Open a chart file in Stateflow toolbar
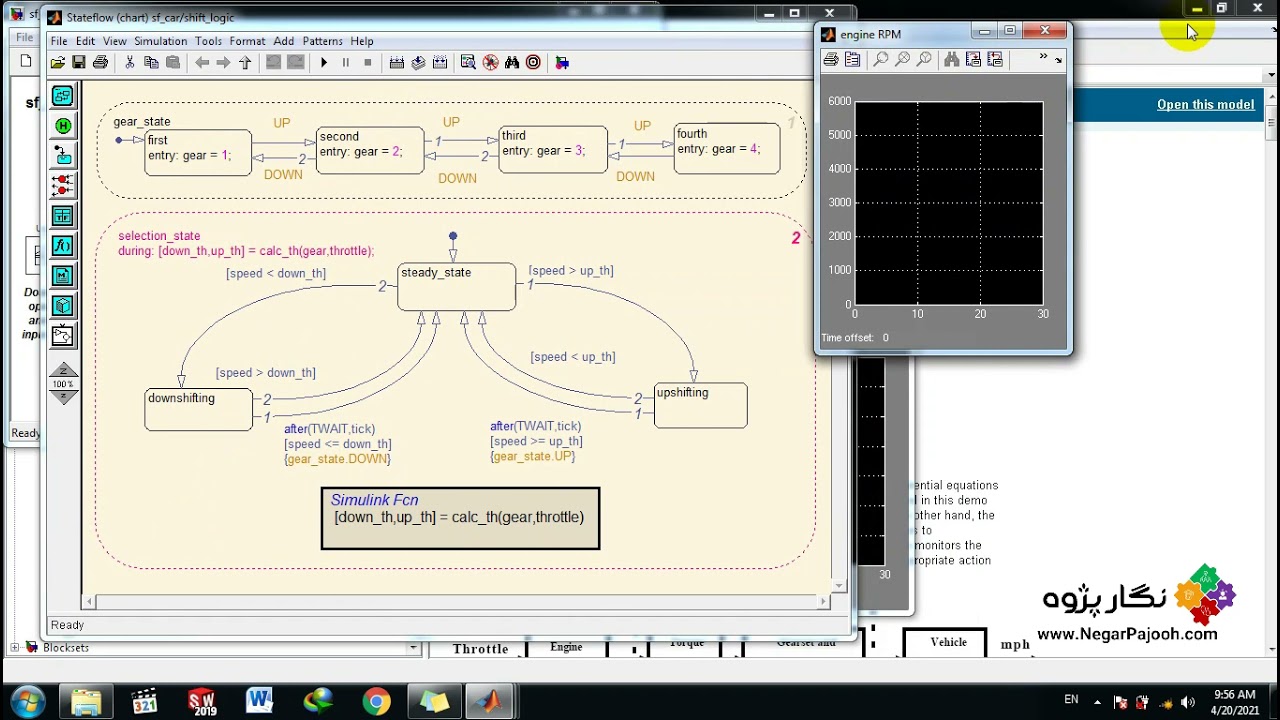 [x=58, y=62]
